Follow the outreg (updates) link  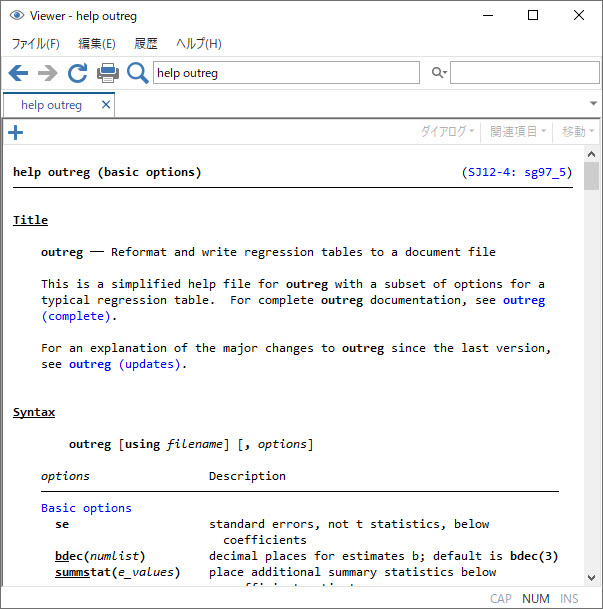pos(125,364)
